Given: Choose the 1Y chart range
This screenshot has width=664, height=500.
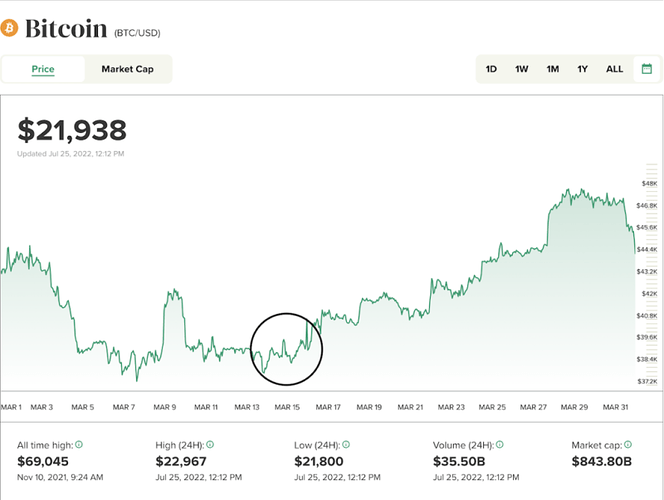Looking at the screenshot, I should pyautogui.click(x=582, y=69).
